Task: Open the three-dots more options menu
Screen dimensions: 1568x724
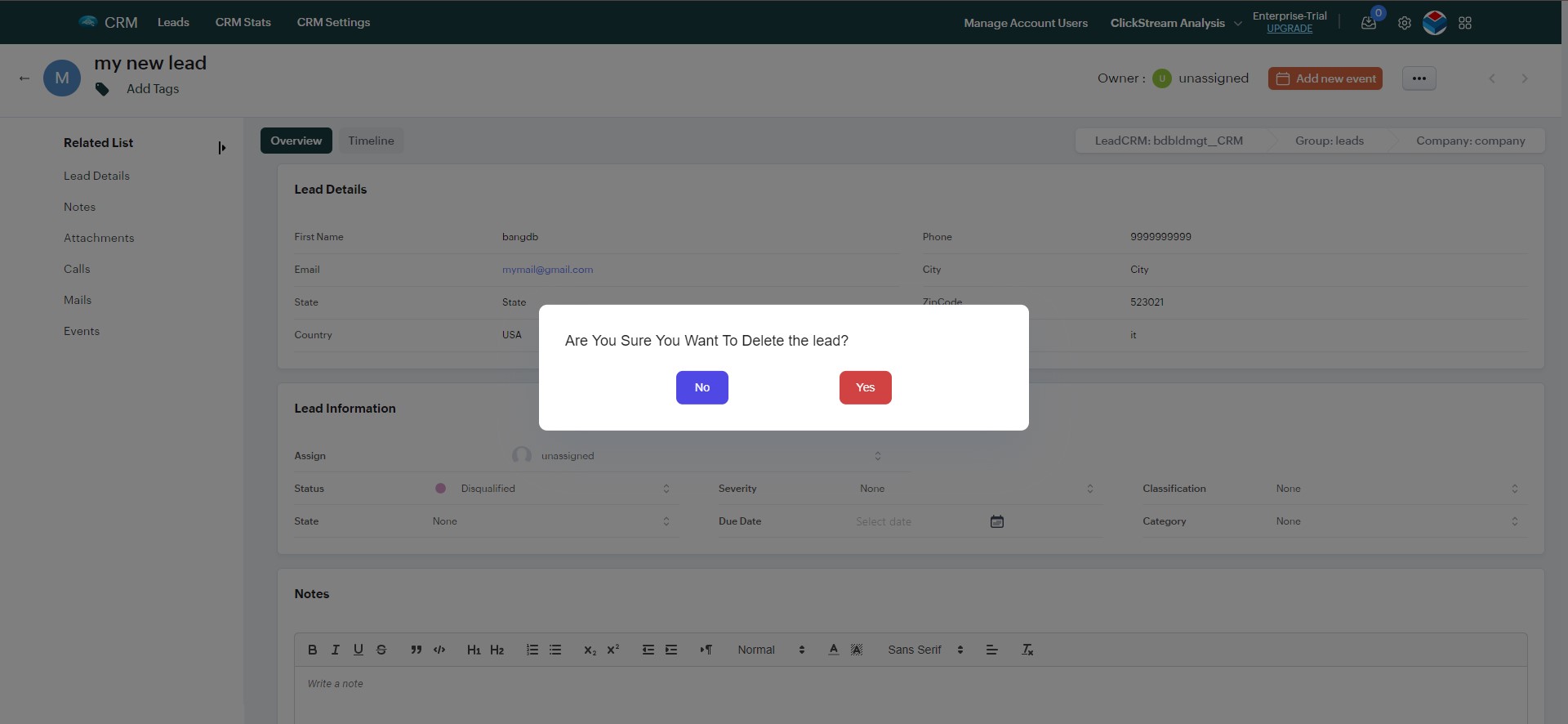Action: (x=1419, y=78)
